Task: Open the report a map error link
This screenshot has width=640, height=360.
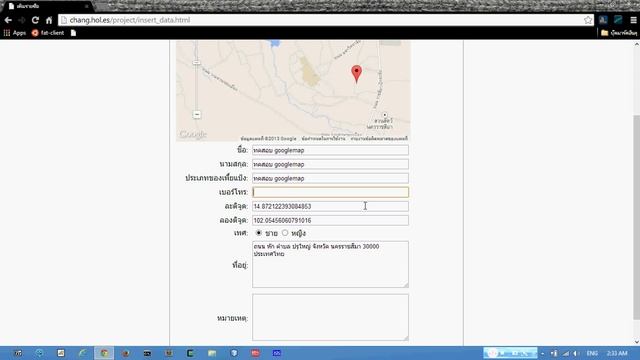Action: click(379, 139)
